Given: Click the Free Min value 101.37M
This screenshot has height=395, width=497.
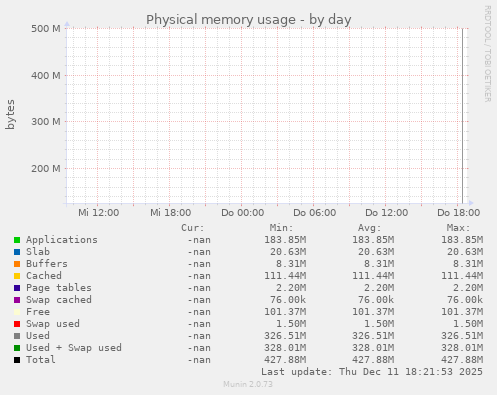Looking at the screenshot, I should tap(285, 312).
